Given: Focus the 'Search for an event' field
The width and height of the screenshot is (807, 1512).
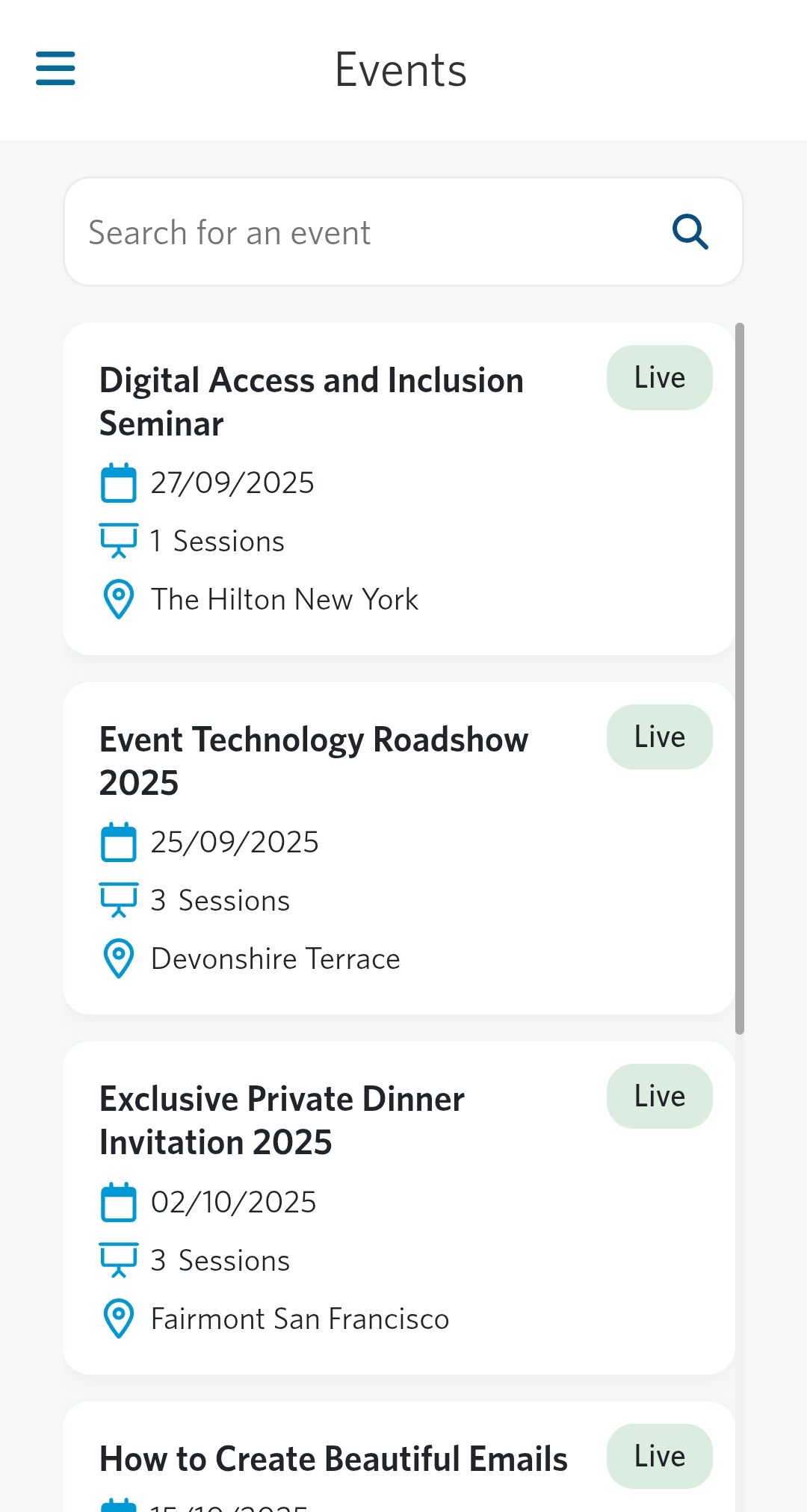Looking at the screenshot, I should coord(366,232).
